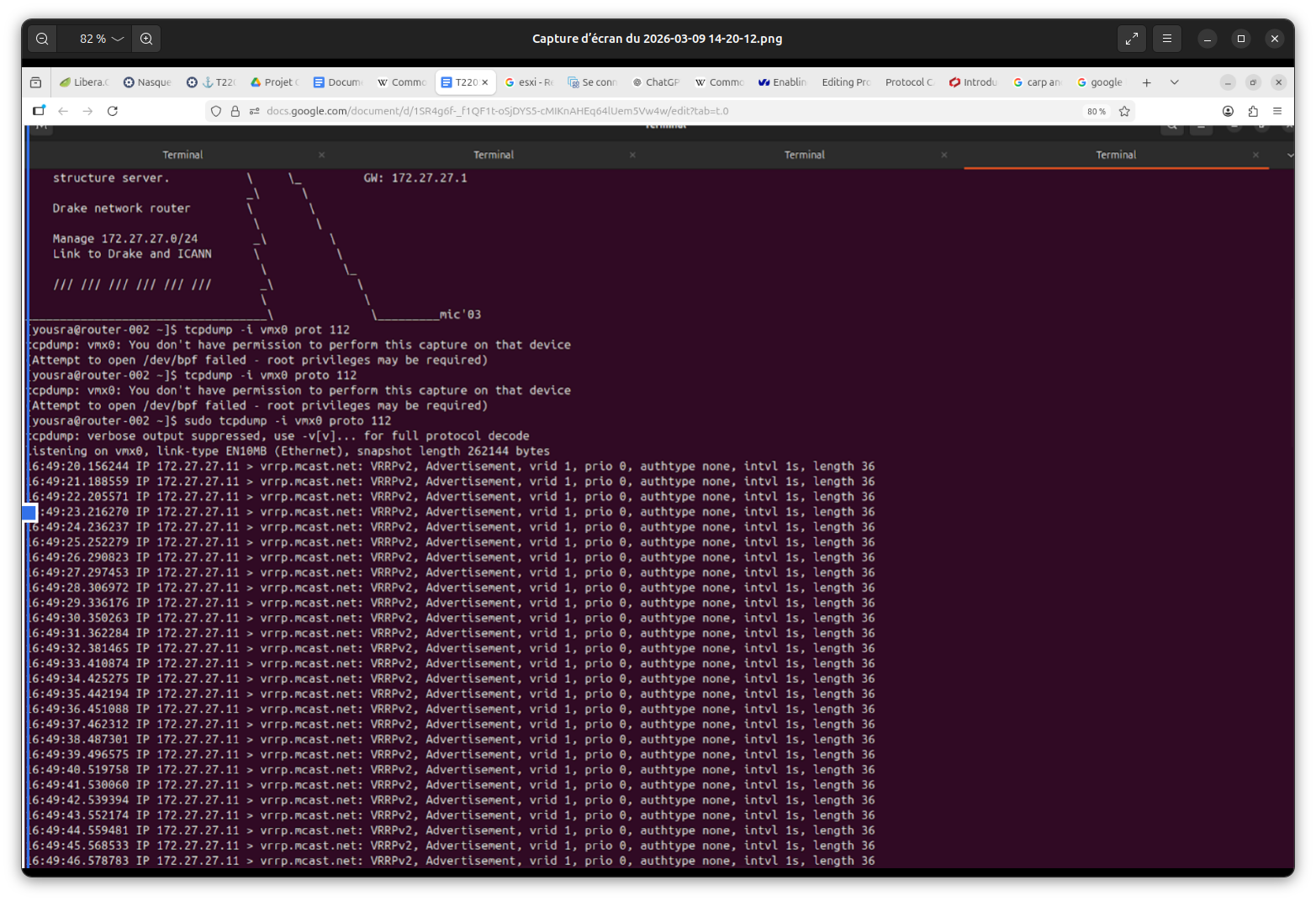Reload the page in Firefox
The height and width of the screenshot is (901, 1316).
point(113,111)
